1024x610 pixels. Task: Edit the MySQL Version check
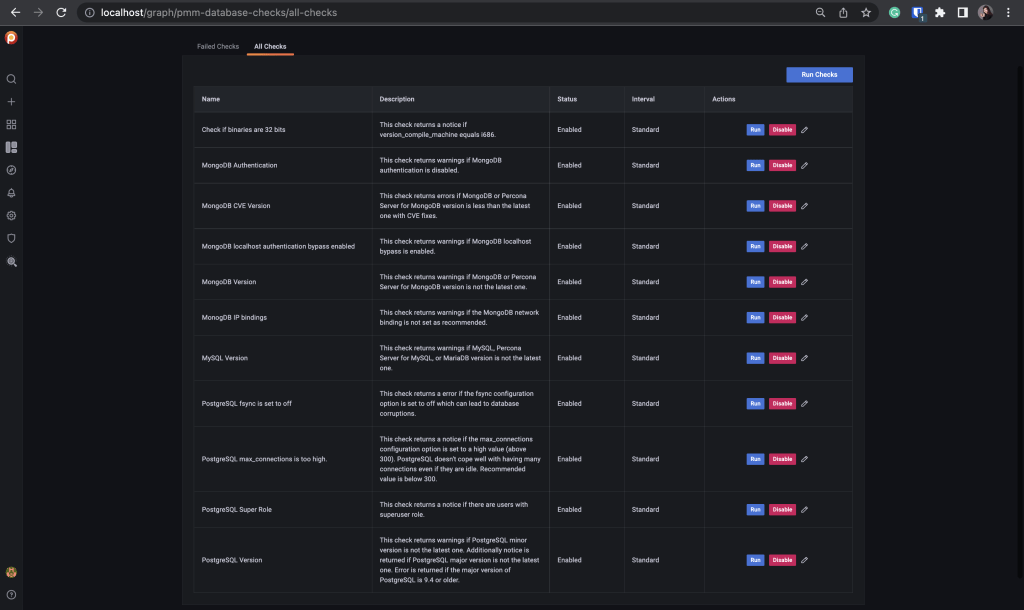tap(805, 358)
